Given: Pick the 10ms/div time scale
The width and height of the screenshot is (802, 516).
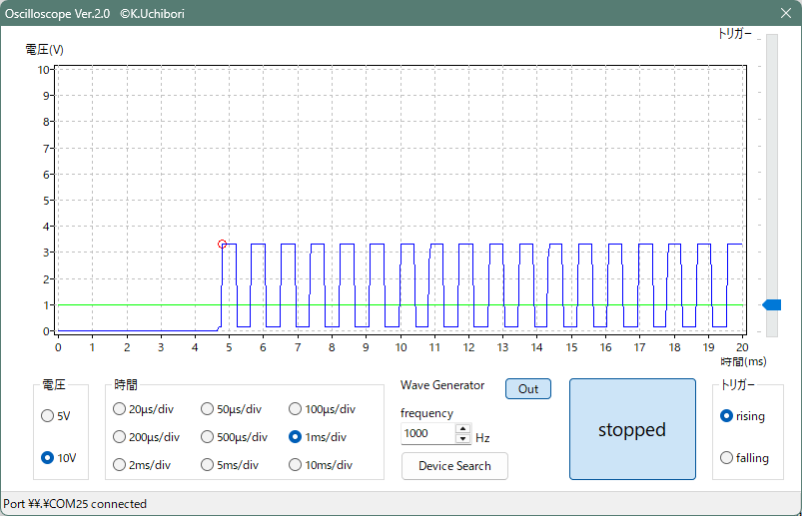Looking at the screenshot, I should click(295, 464).
